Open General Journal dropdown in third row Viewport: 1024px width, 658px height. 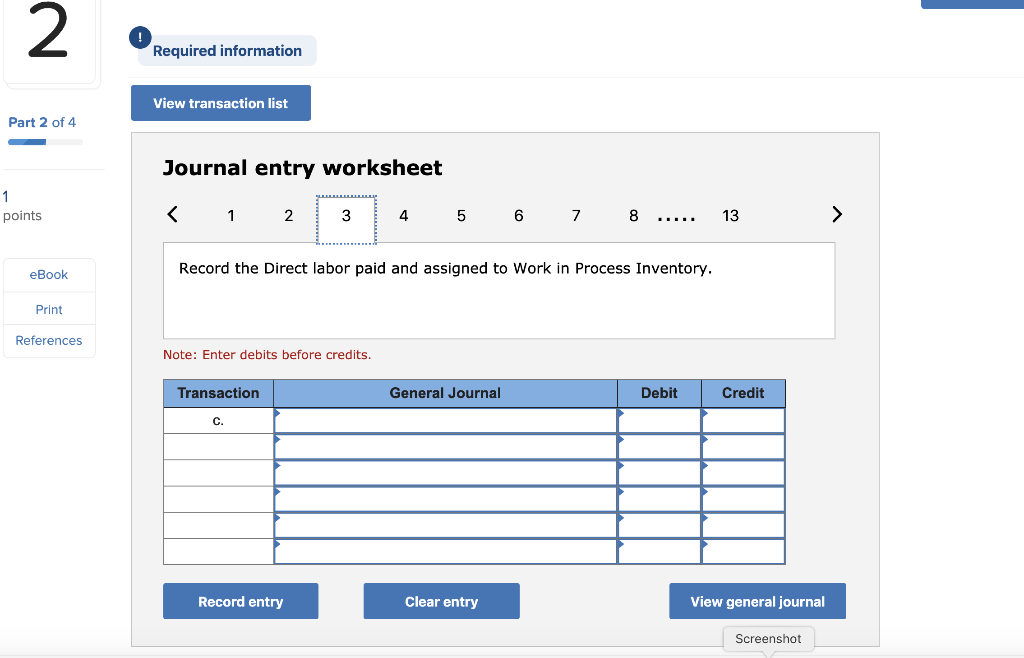pos(445,473)
